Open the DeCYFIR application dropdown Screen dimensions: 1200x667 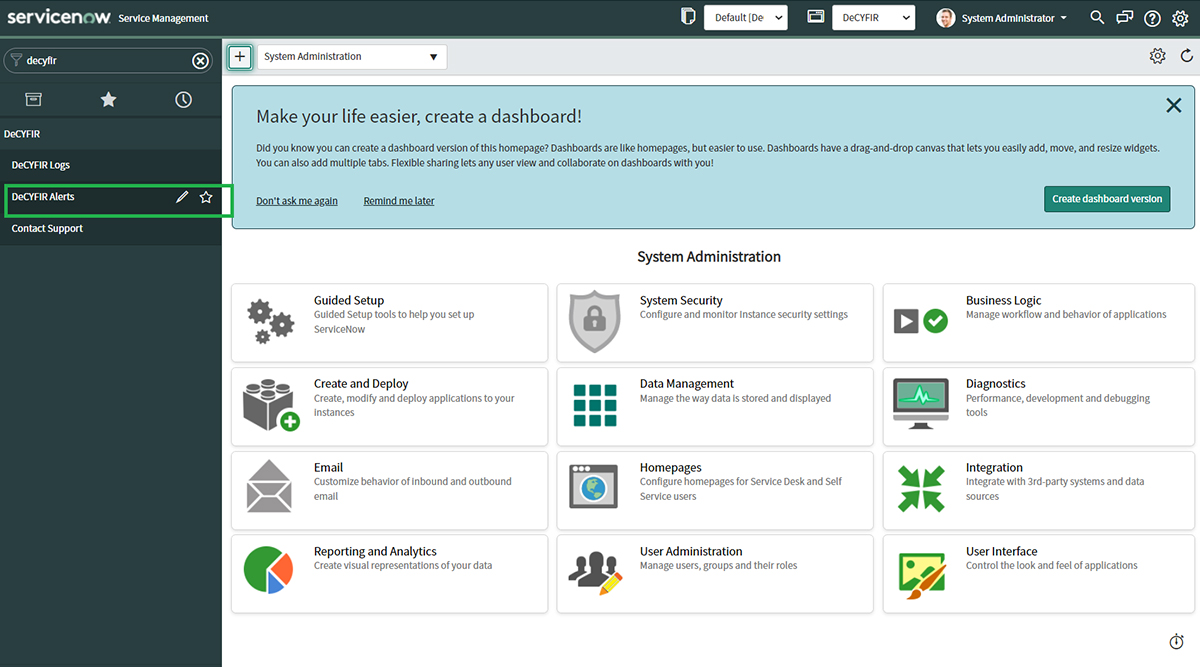pyautogui.click(x=874, y=17)
